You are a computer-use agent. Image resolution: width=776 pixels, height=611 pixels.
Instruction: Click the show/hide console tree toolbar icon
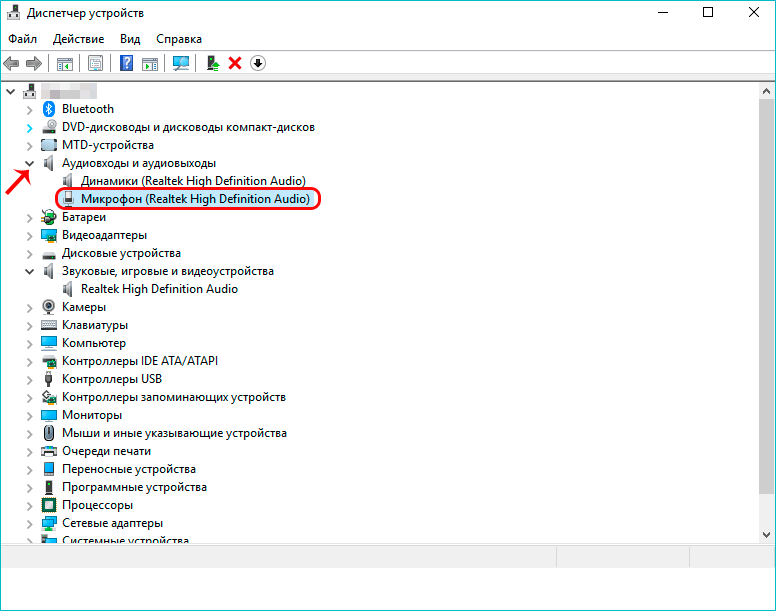[65, 63]
